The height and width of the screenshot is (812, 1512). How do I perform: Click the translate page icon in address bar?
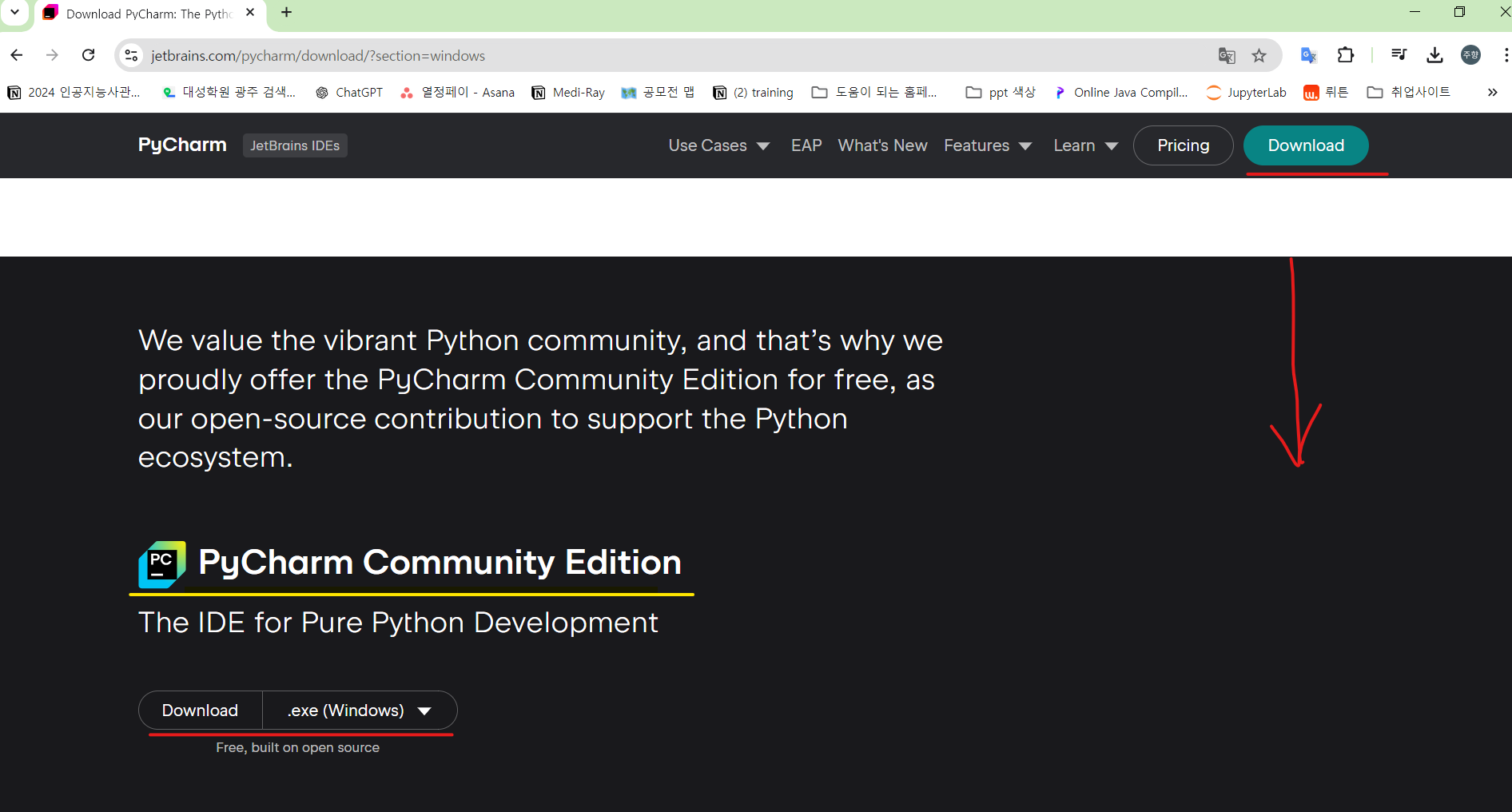1227,55
